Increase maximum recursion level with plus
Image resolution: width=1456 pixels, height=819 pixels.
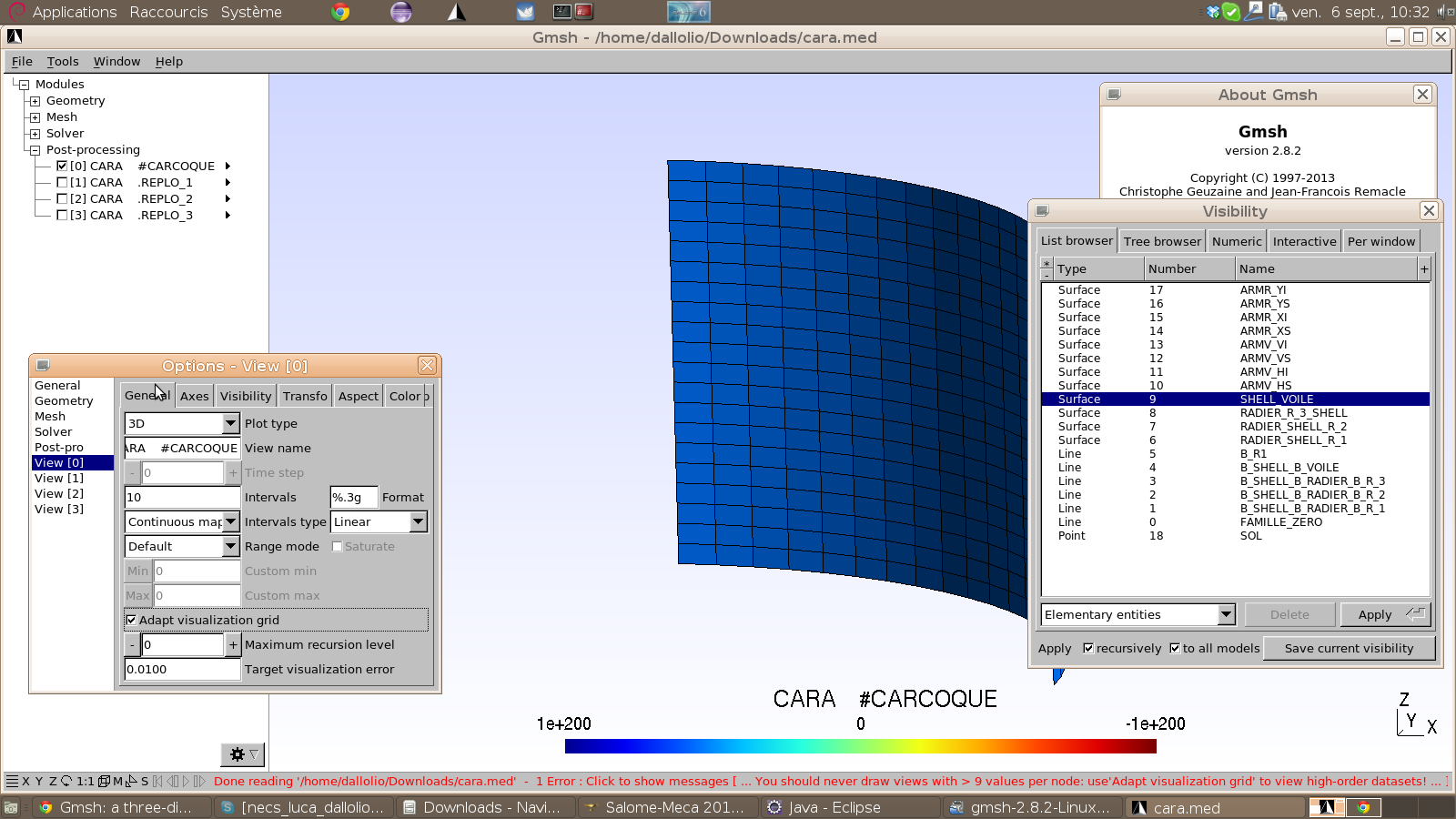tap(233, 644)
